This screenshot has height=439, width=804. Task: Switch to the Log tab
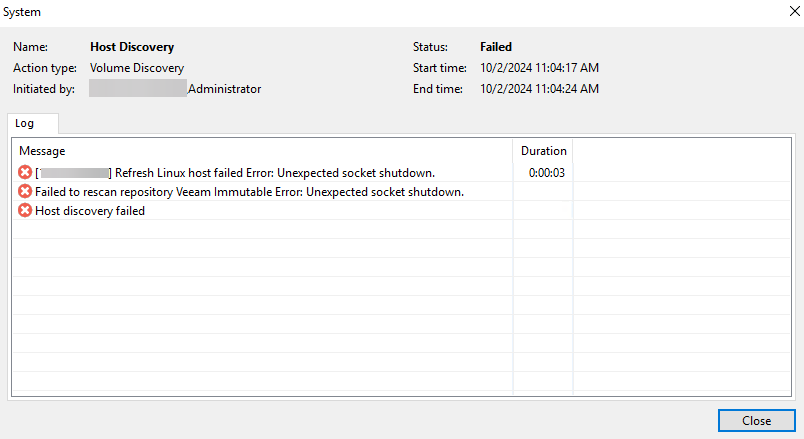pos(25,123)
